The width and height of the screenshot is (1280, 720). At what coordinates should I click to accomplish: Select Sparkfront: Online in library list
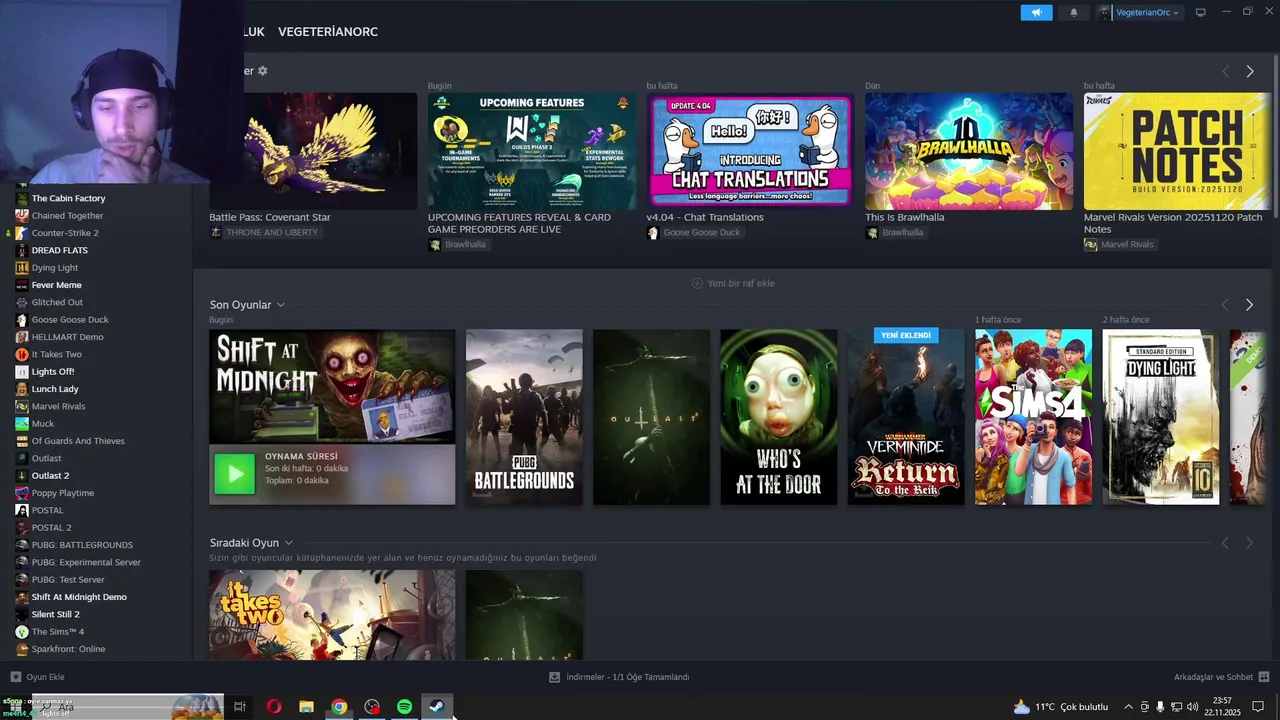point(68,649)
